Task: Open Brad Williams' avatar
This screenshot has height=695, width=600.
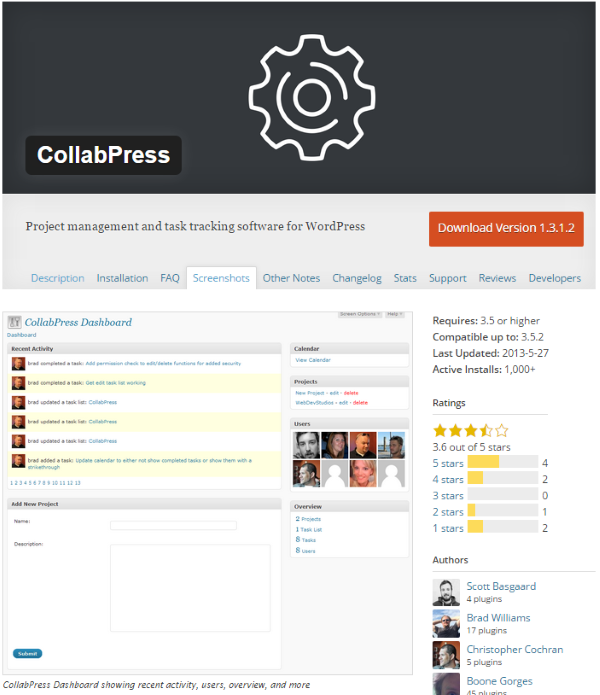Action: pyautogui.click(x=446, y=624)
